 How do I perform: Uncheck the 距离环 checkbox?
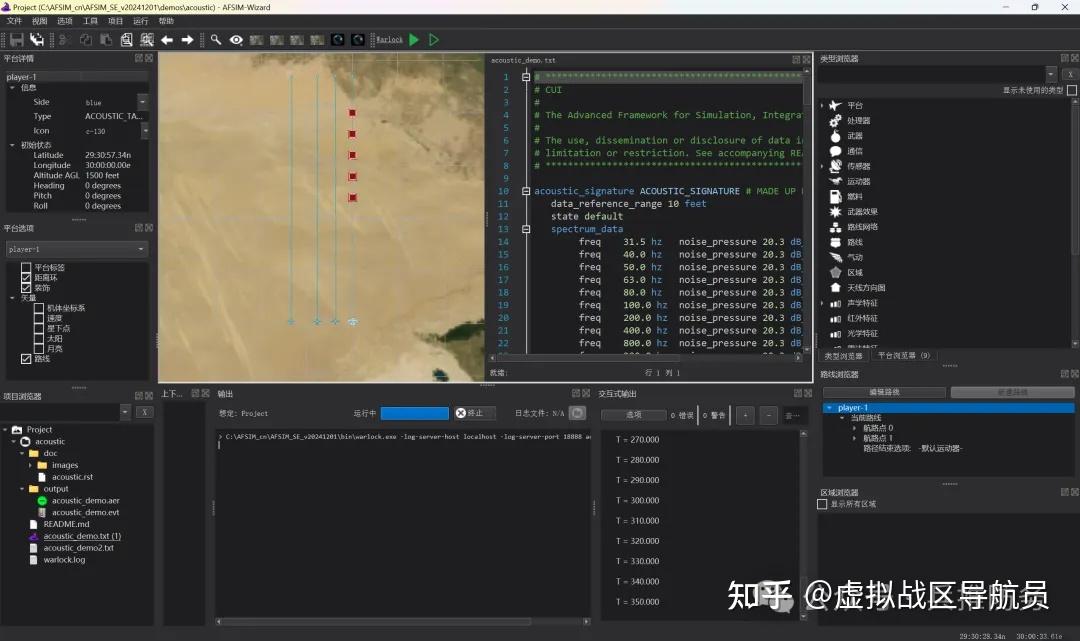pyautogui.click(x=26, y=278)
